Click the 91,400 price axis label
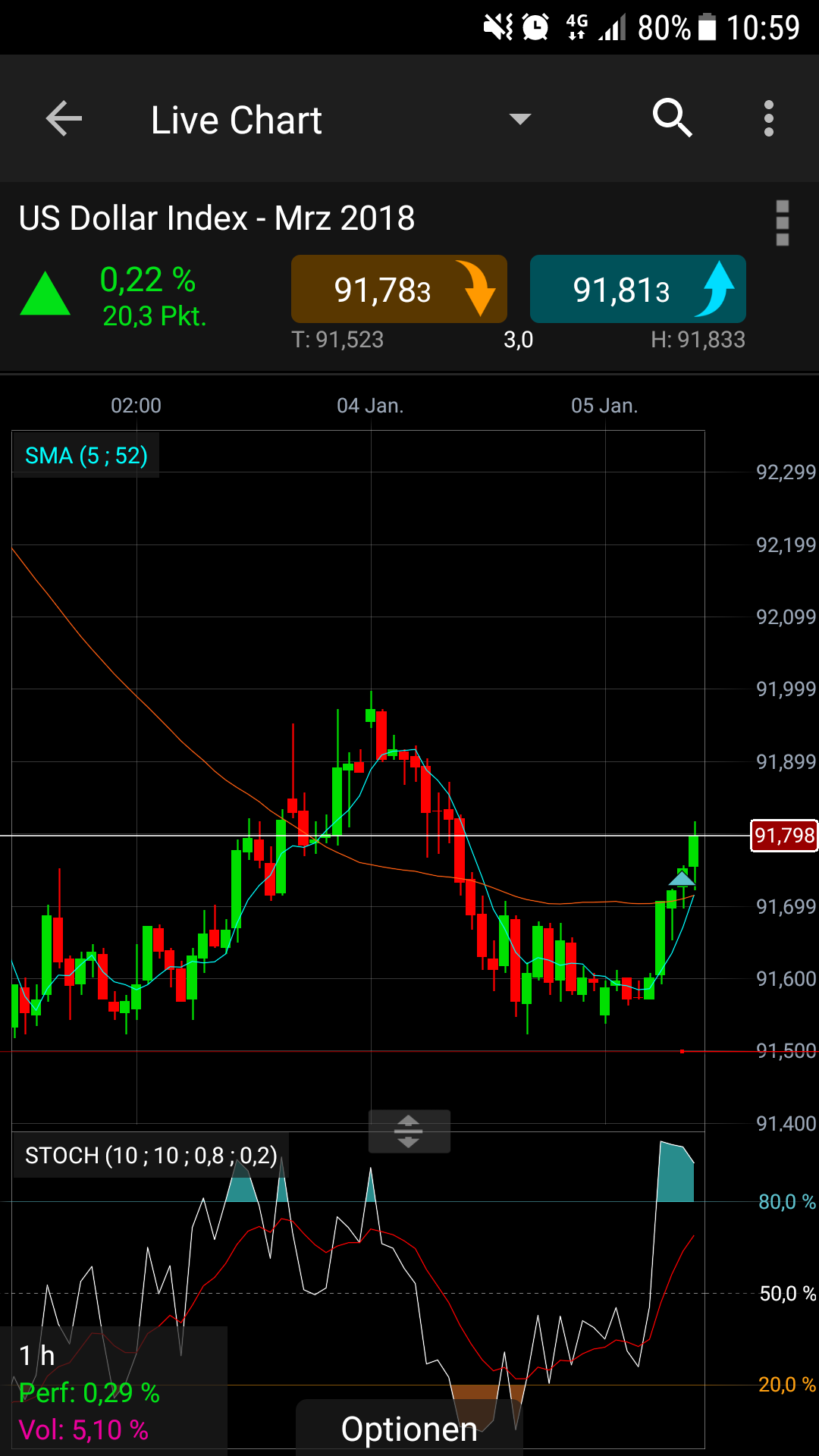Viewport: 819px width, 1456px height. (786, 1124)
